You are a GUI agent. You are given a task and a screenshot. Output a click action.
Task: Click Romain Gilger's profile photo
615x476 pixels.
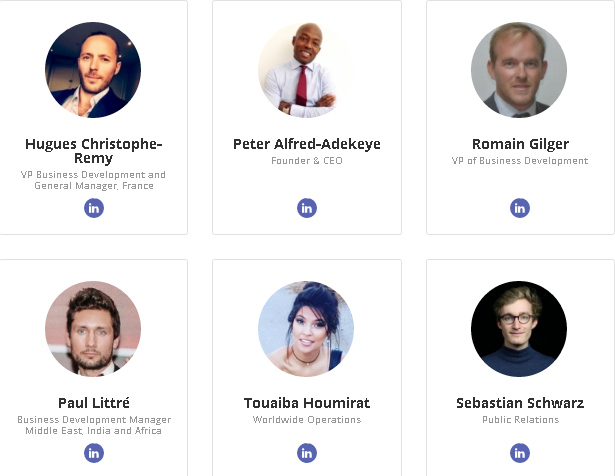tap(519, 70)
